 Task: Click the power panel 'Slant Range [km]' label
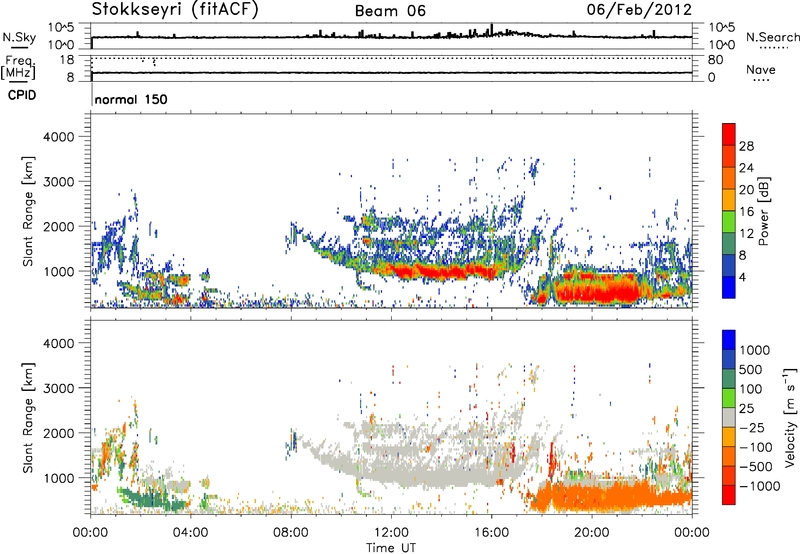[28, 211]
